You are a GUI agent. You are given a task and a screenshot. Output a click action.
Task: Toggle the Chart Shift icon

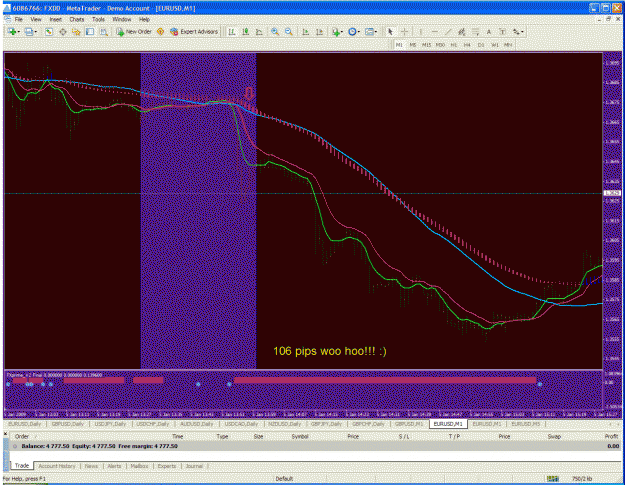click(319, 32)
